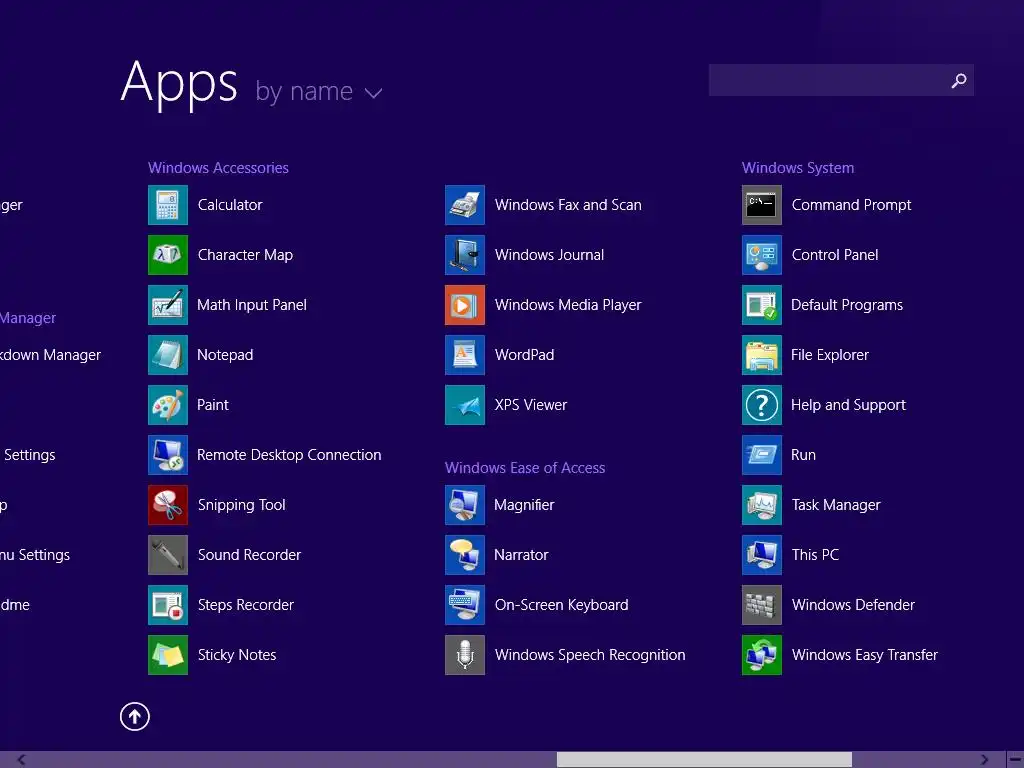Expand the 'by name' sort dropdown
Screen dimensions: 1024x768
318,91
